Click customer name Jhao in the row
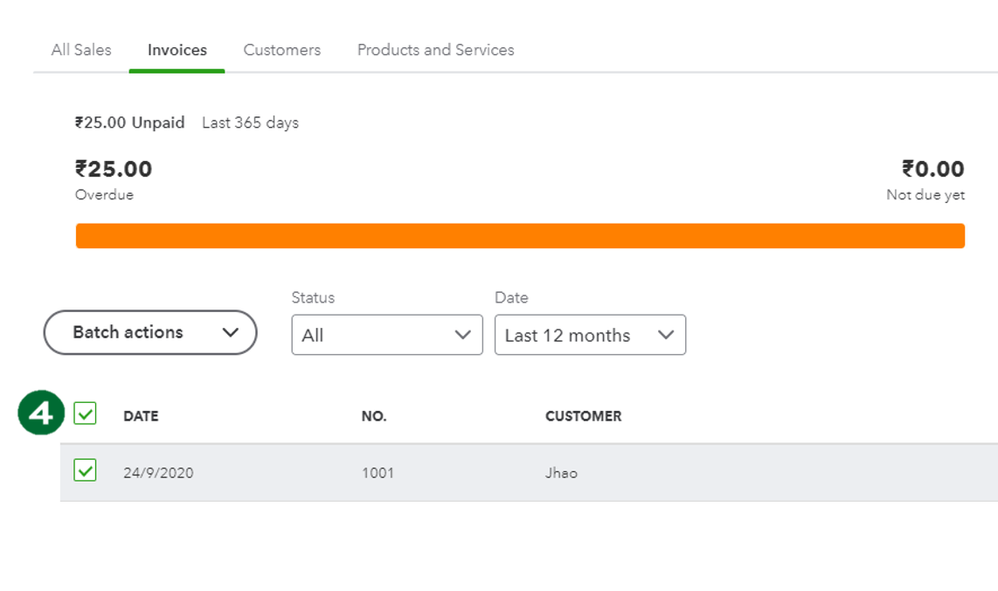 561,473
